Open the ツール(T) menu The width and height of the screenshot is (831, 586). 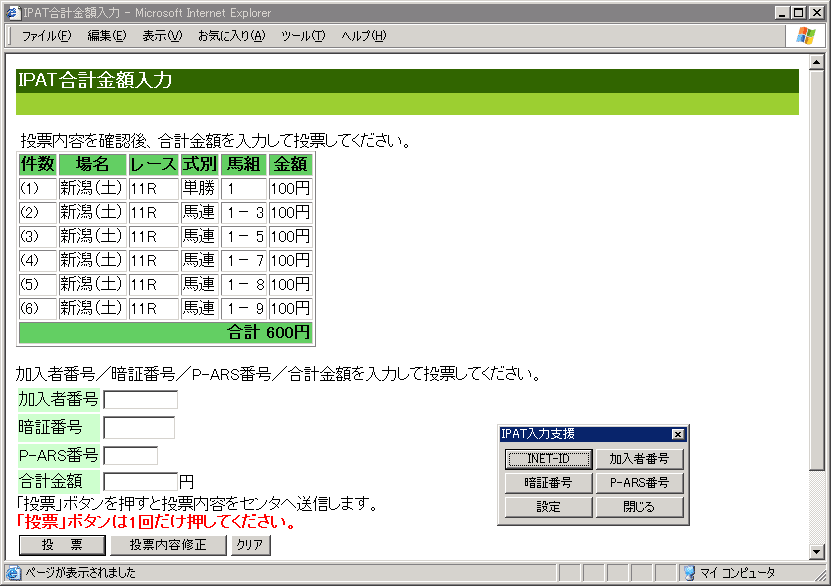click(303, 36)
